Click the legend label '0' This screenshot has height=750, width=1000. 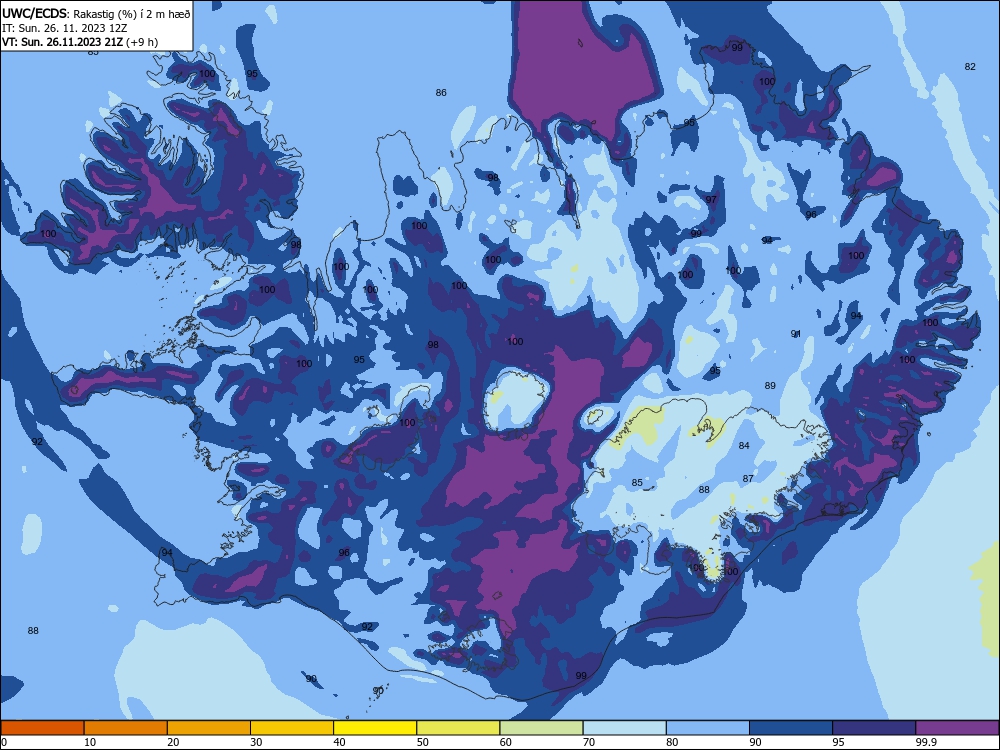tap(4, 742)
